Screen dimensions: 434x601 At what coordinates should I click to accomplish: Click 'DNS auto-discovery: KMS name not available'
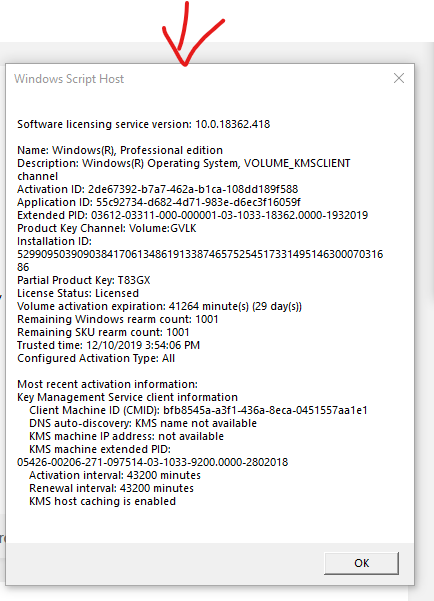143,424
